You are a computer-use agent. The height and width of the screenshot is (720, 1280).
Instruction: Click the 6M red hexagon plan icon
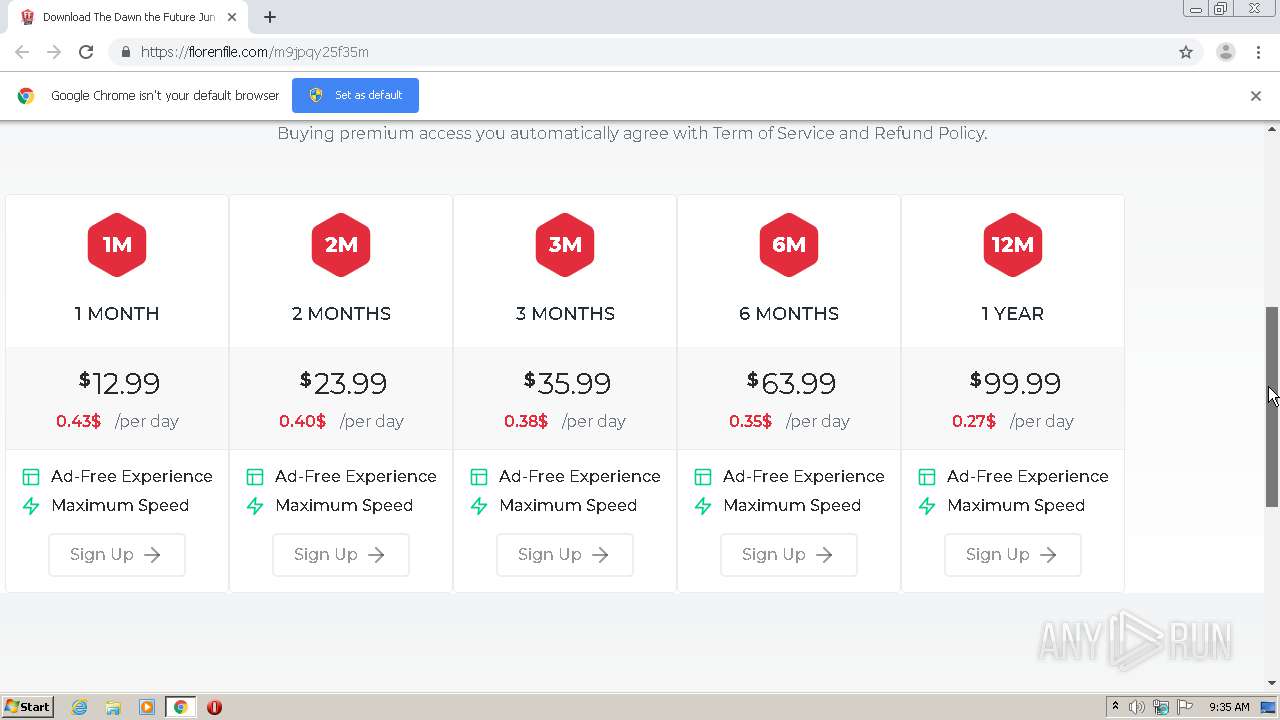point(788,245)
